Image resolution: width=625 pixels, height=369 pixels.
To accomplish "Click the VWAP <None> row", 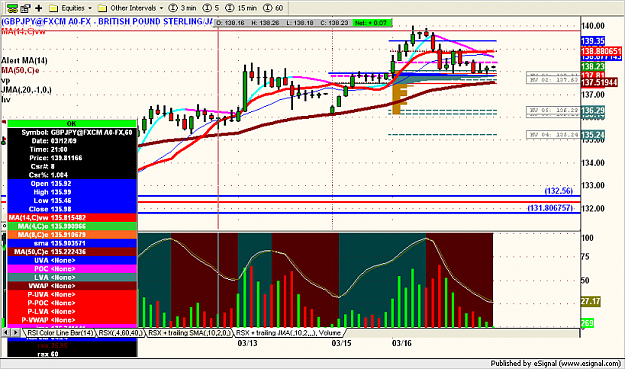I will click(x=72, y=286).
